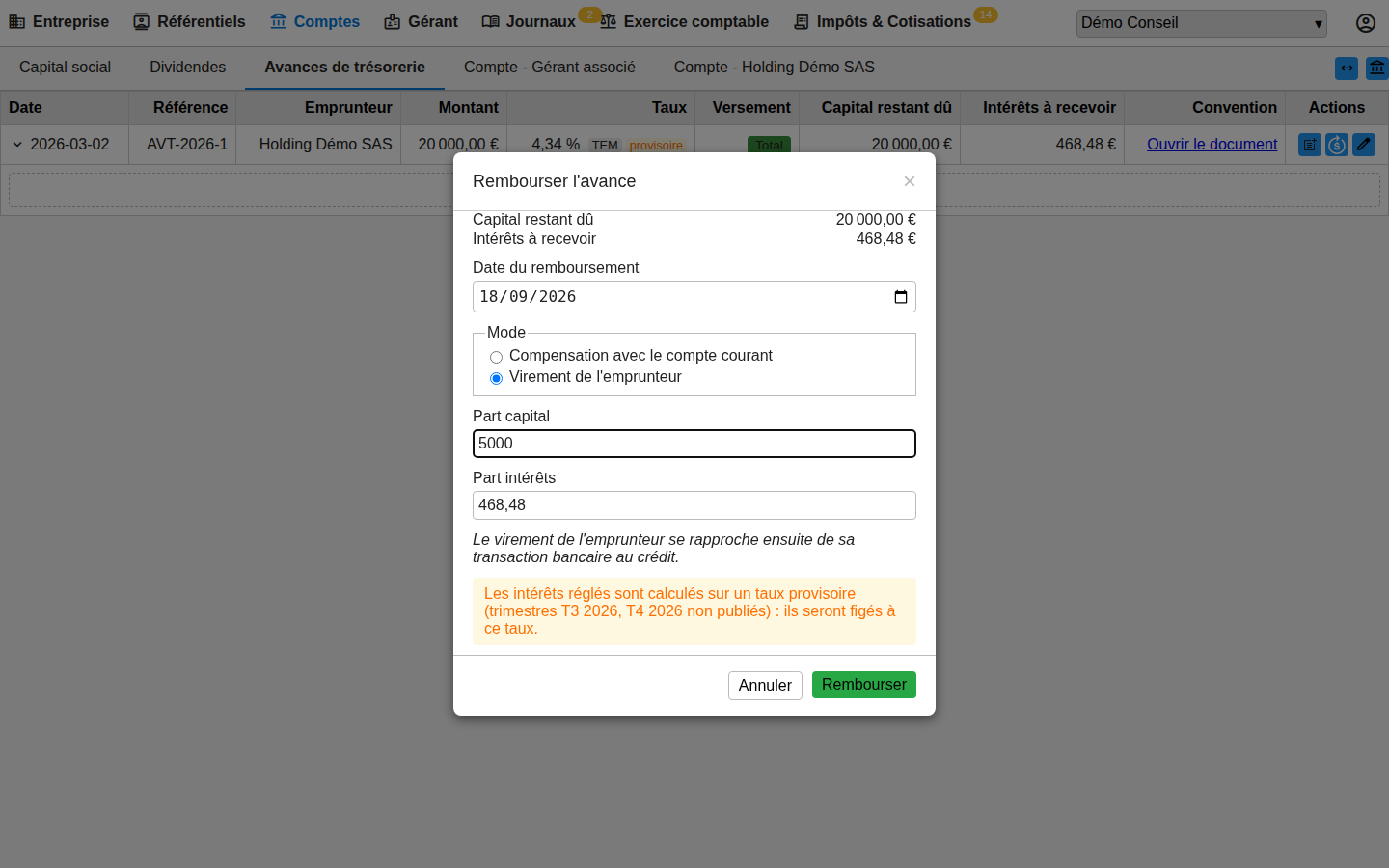Open the Référentiels menu
Image resolution: width=1389 pixels, height=868 pixels.
(x=189, y=21)
